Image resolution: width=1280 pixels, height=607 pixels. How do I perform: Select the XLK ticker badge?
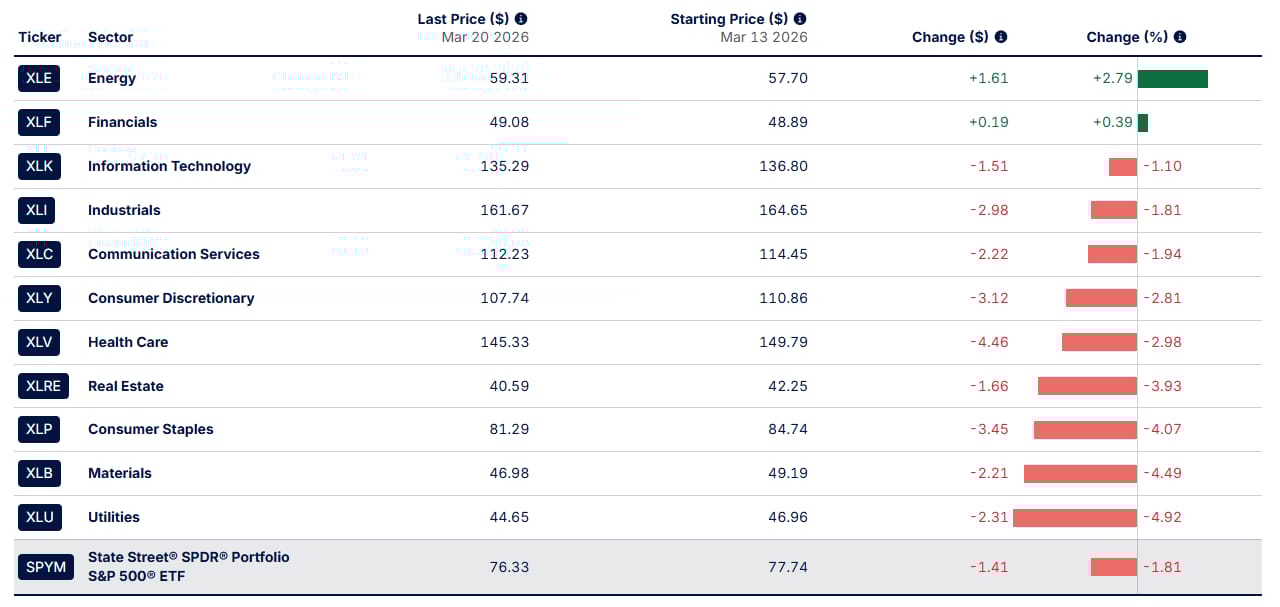click(x=39, y=166)
